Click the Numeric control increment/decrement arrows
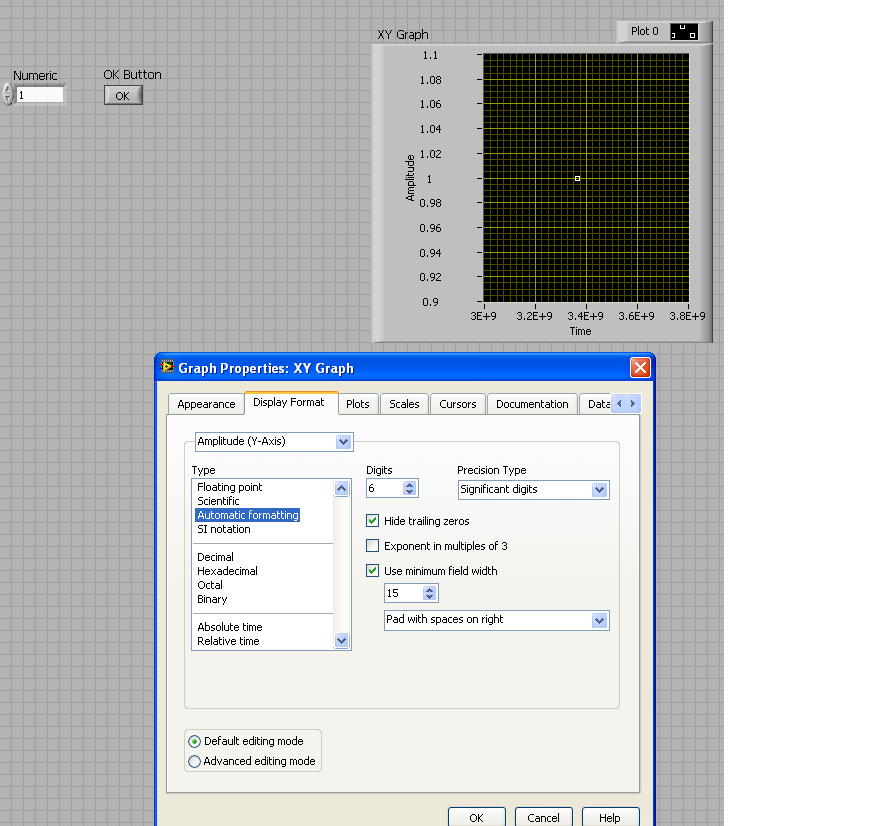 coord(8,95)
